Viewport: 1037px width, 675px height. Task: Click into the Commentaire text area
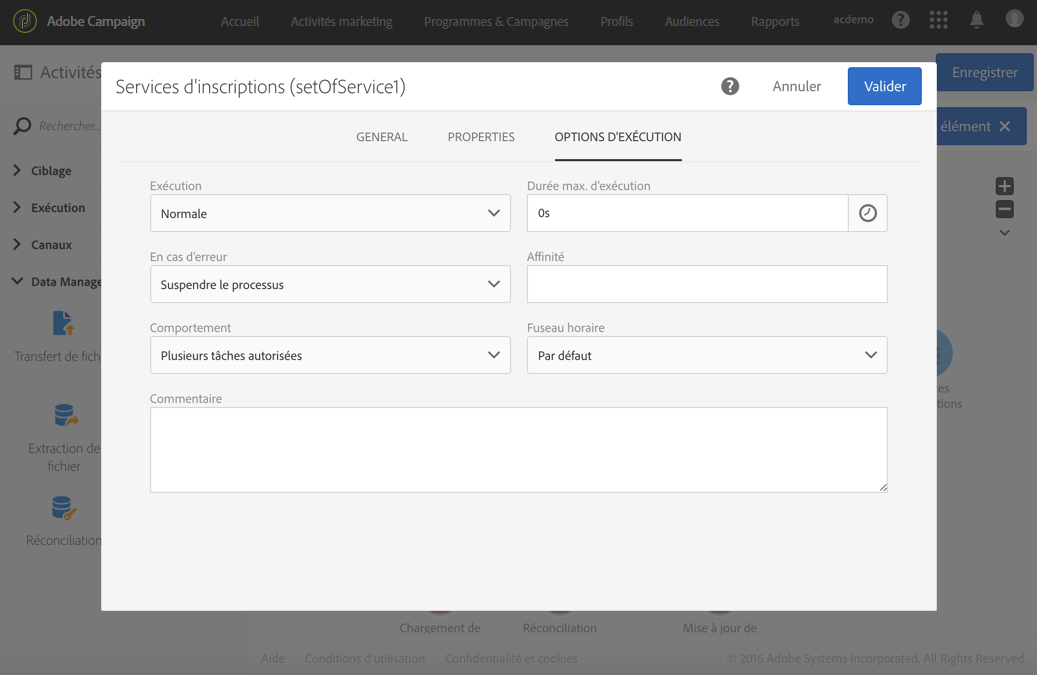click(518, 449)
